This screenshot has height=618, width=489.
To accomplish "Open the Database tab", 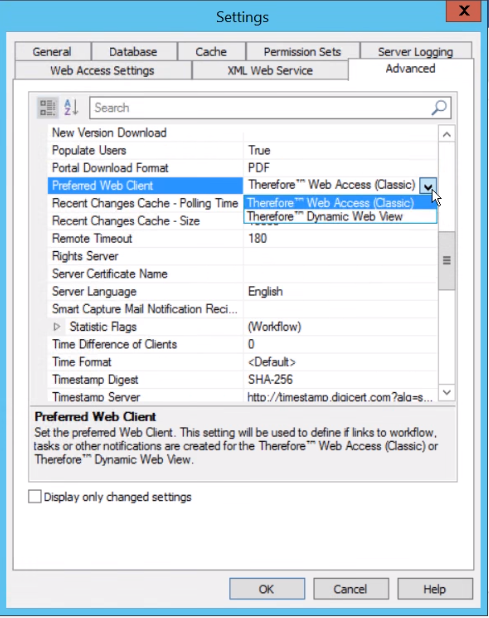I will (133, 52).
